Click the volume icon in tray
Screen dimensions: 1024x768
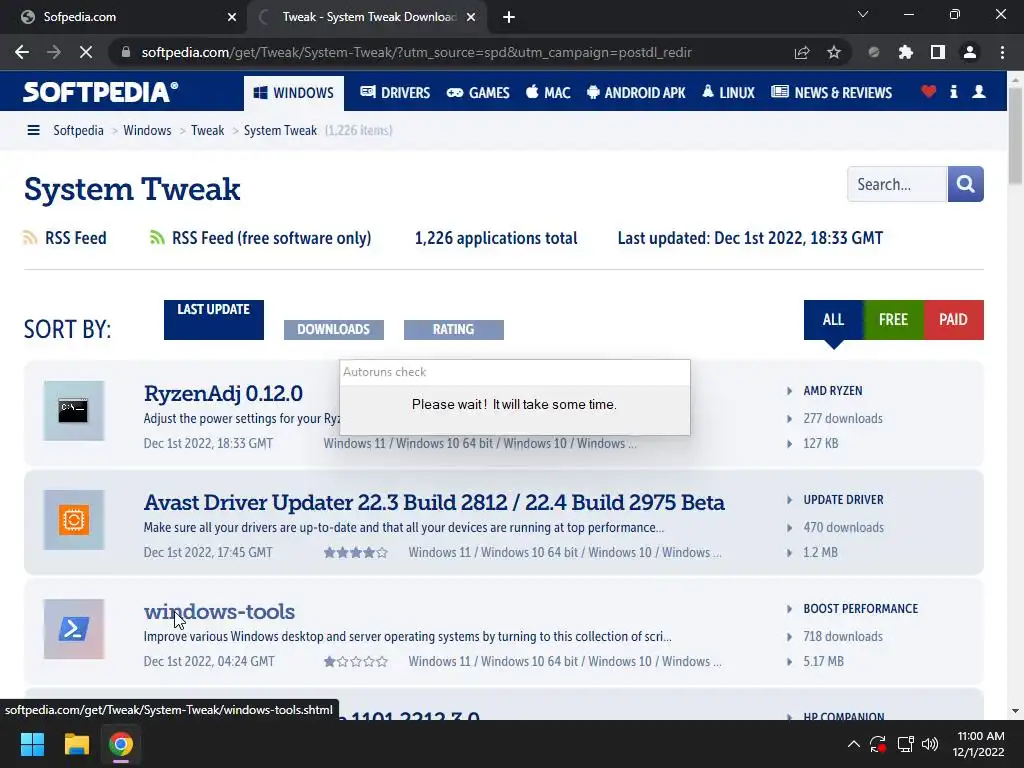[x=930, y=744]
